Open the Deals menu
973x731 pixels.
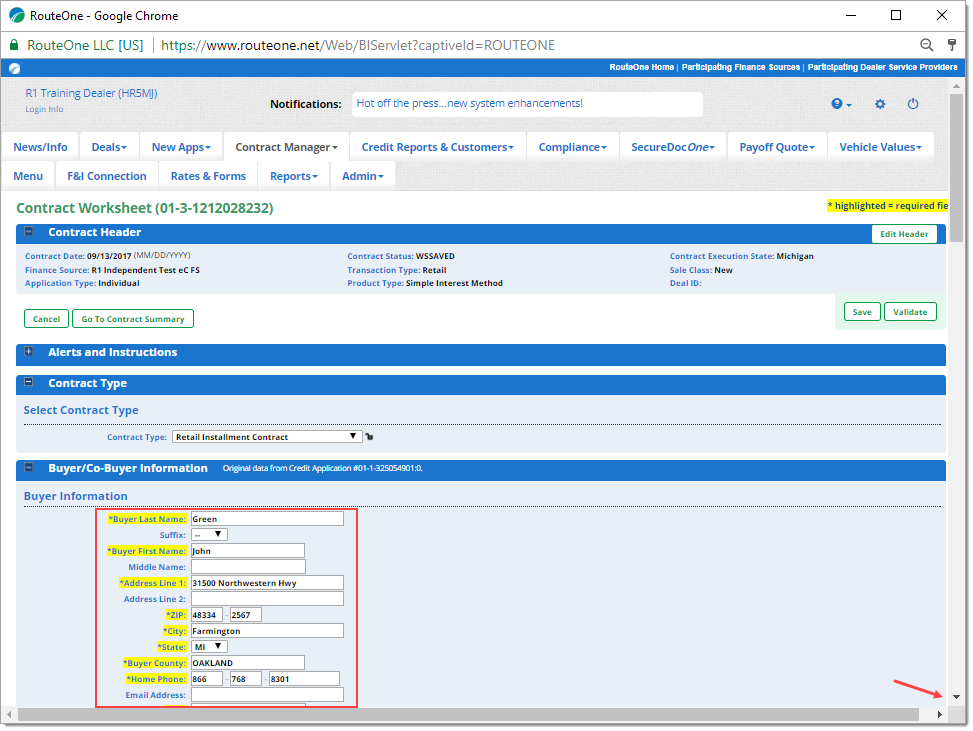point(109,147)
